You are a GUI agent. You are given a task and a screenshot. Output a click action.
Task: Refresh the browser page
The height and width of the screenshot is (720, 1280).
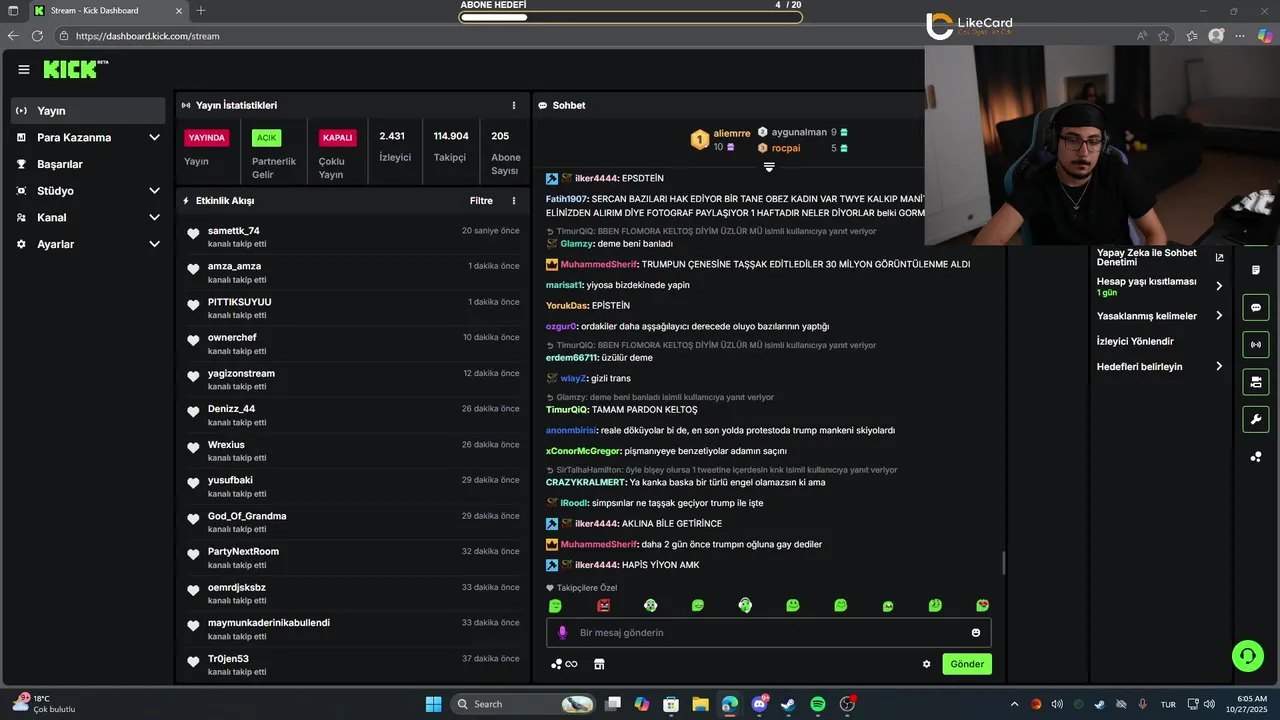tap(37, 35)
